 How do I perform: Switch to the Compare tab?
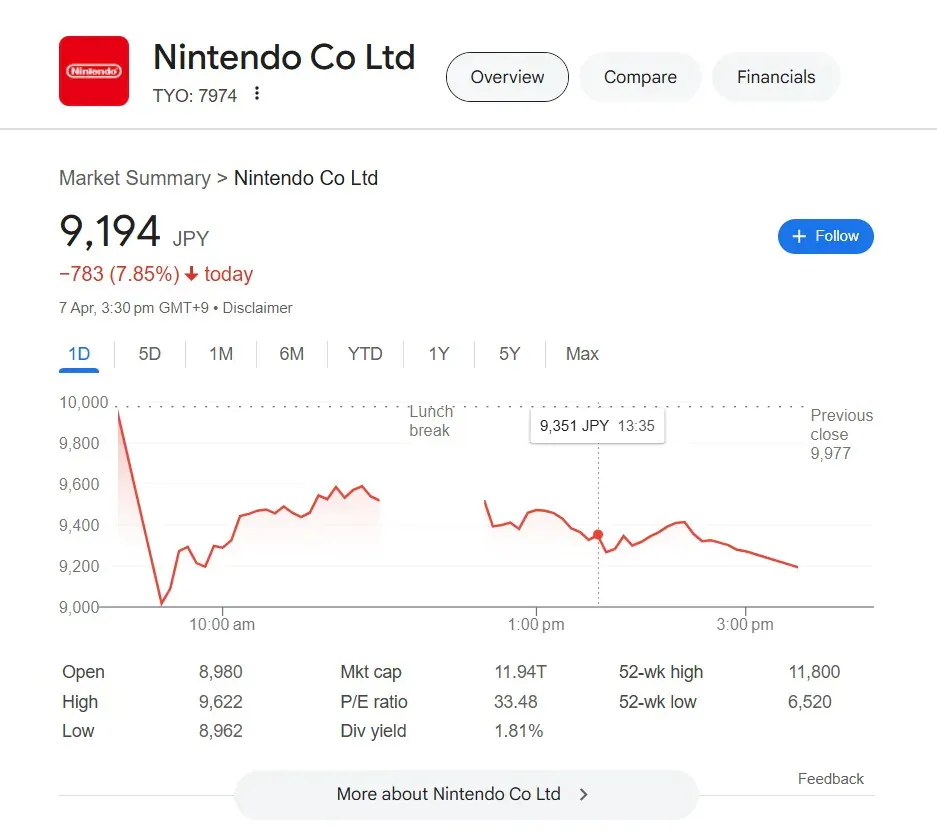coord(640,77)
